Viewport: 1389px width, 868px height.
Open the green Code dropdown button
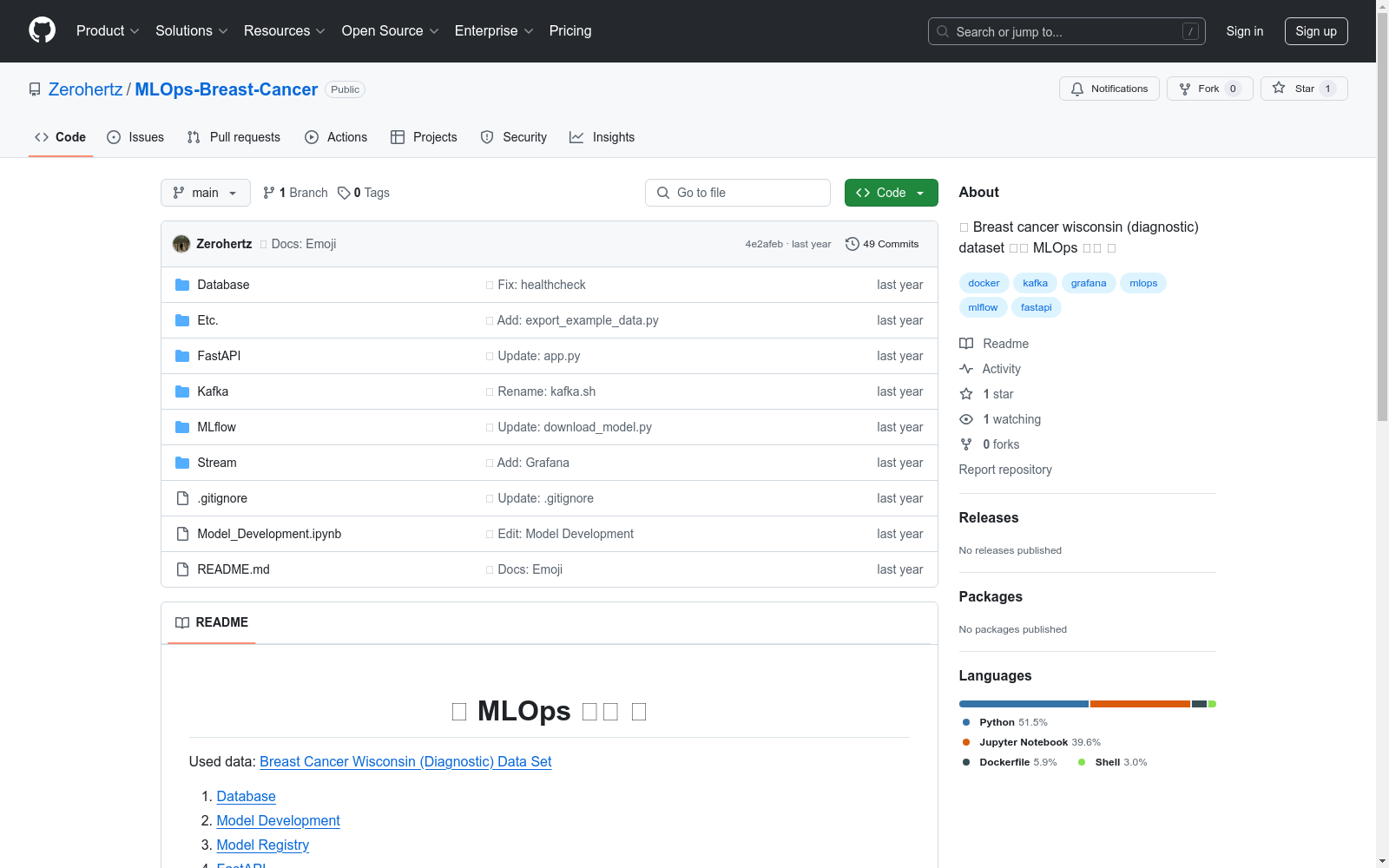(x=891, y=193)
